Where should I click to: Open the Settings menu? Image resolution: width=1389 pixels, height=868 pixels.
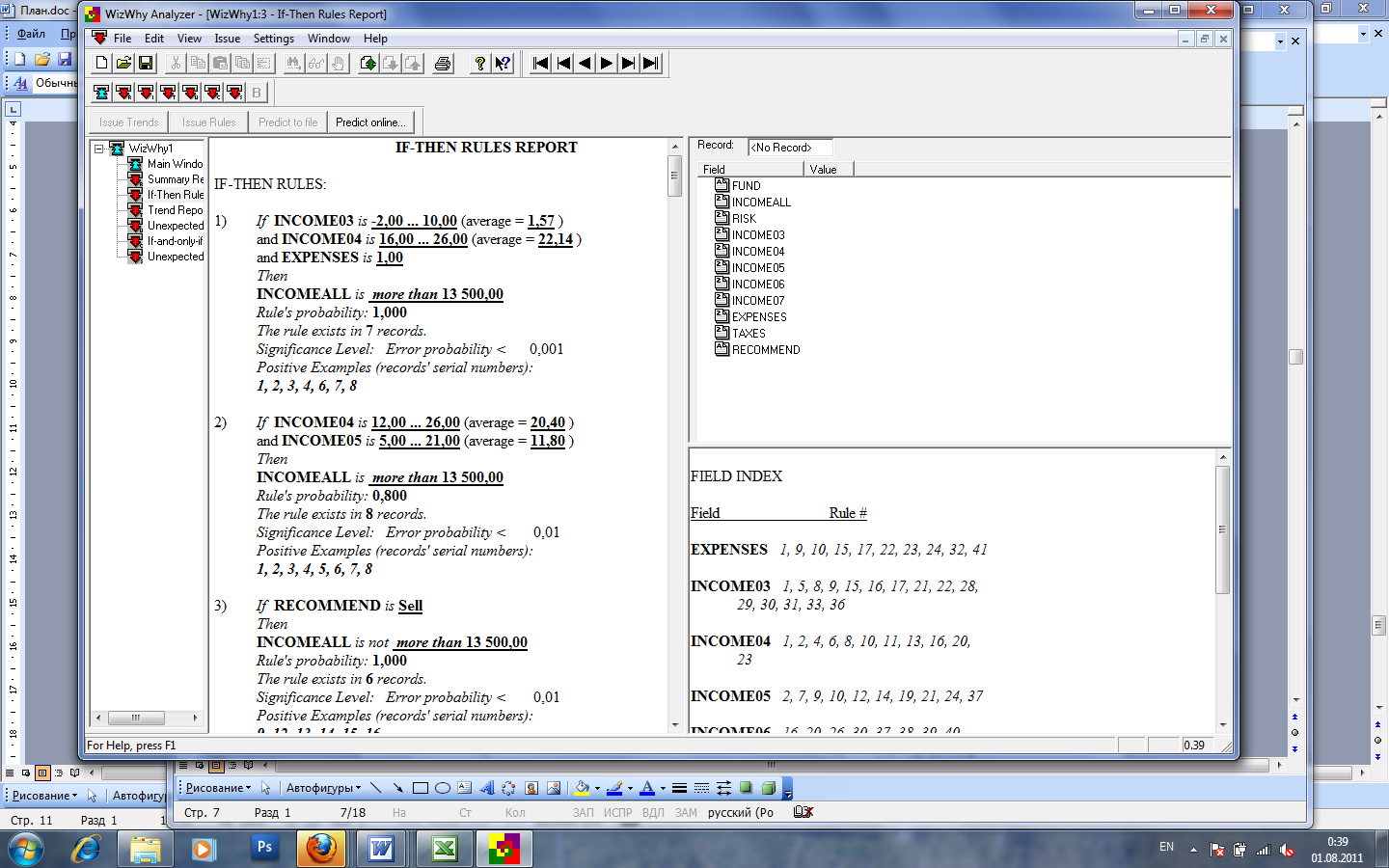click(x=274, y=39)
